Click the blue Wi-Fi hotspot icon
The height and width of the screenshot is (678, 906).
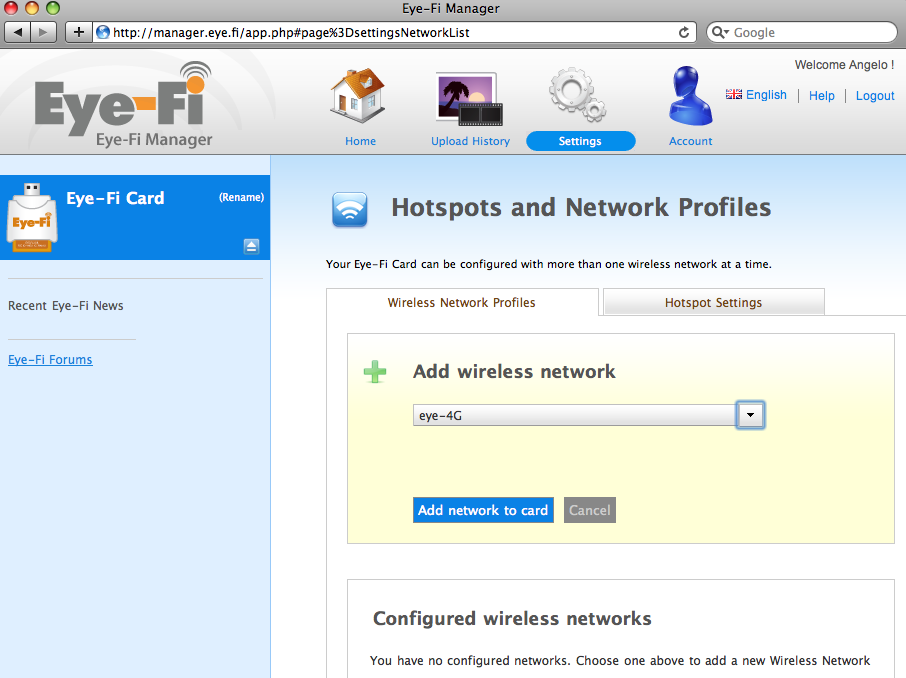click(x=350, y=209)
